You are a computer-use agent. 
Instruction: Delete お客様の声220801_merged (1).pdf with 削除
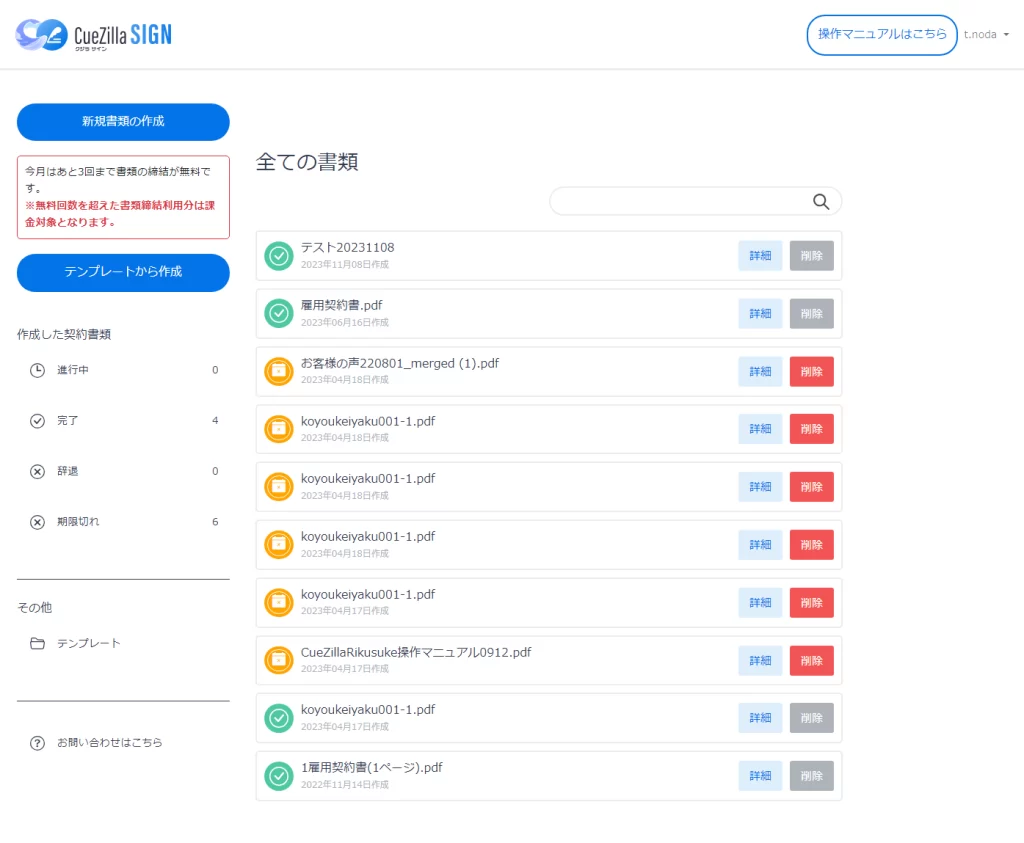(811, 372)
